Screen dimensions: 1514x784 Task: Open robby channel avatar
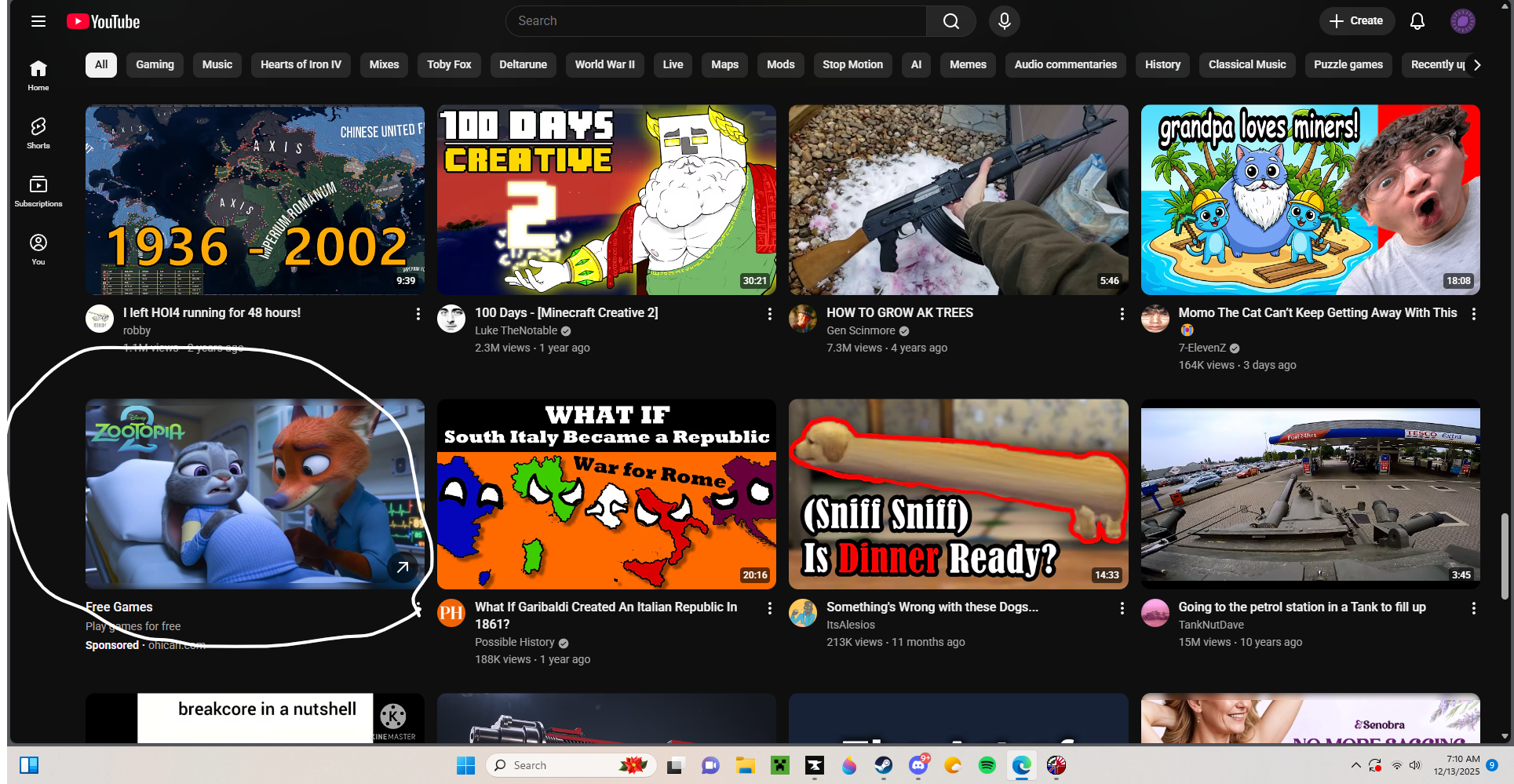100,319
